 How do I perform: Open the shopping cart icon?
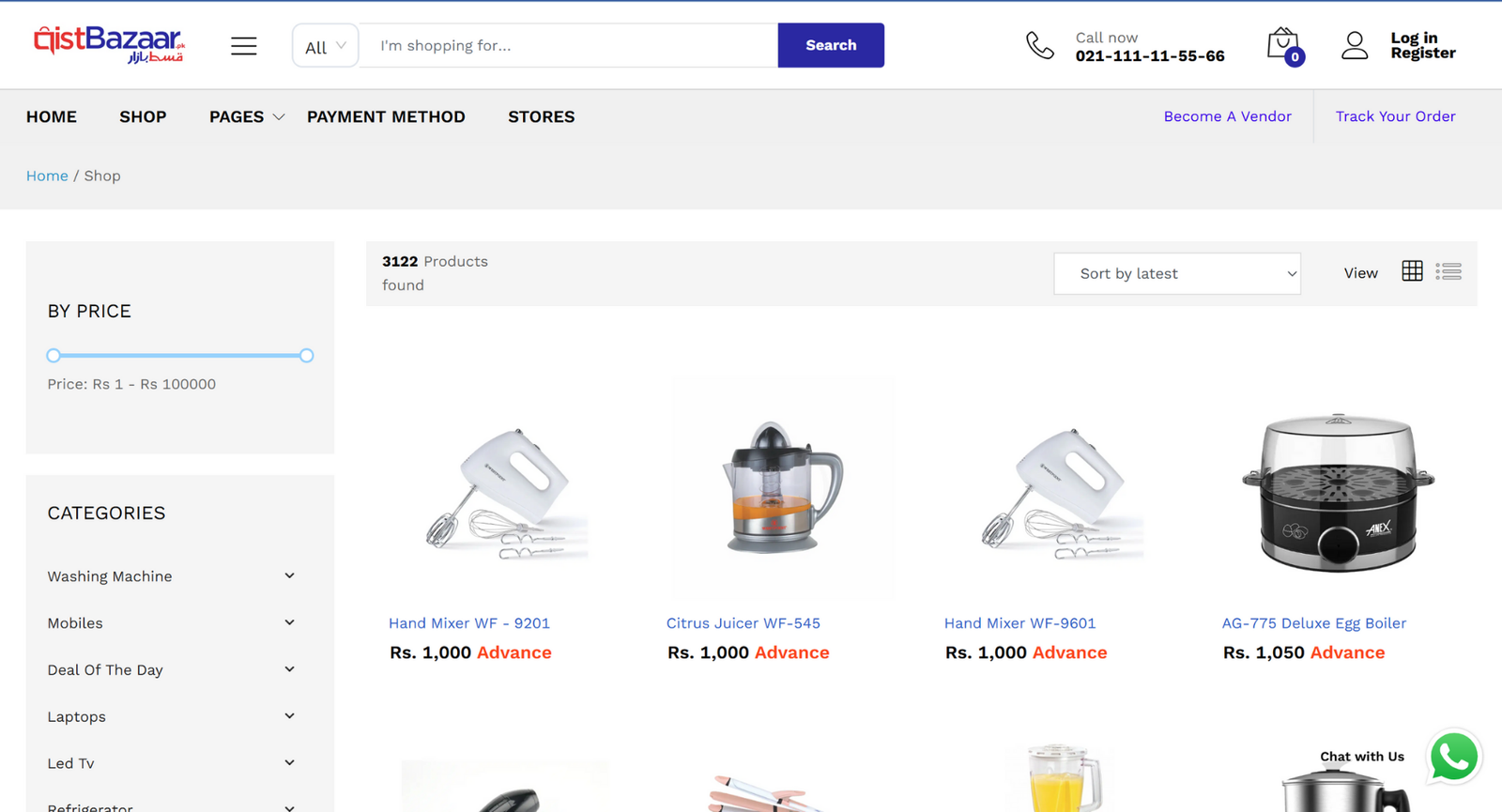click(1282, 44)
